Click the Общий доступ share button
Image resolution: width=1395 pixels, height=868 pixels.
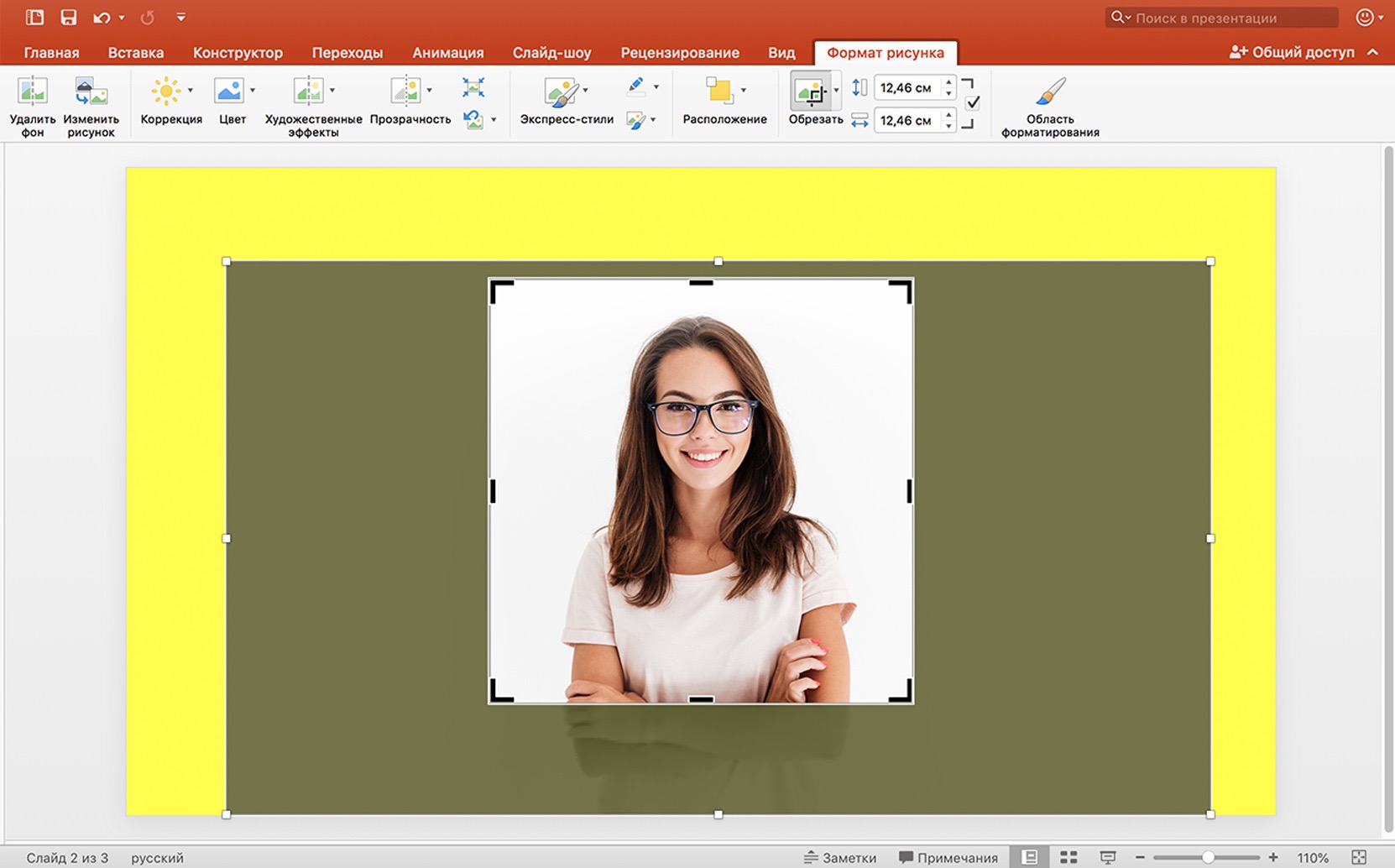click(1292, 52)
